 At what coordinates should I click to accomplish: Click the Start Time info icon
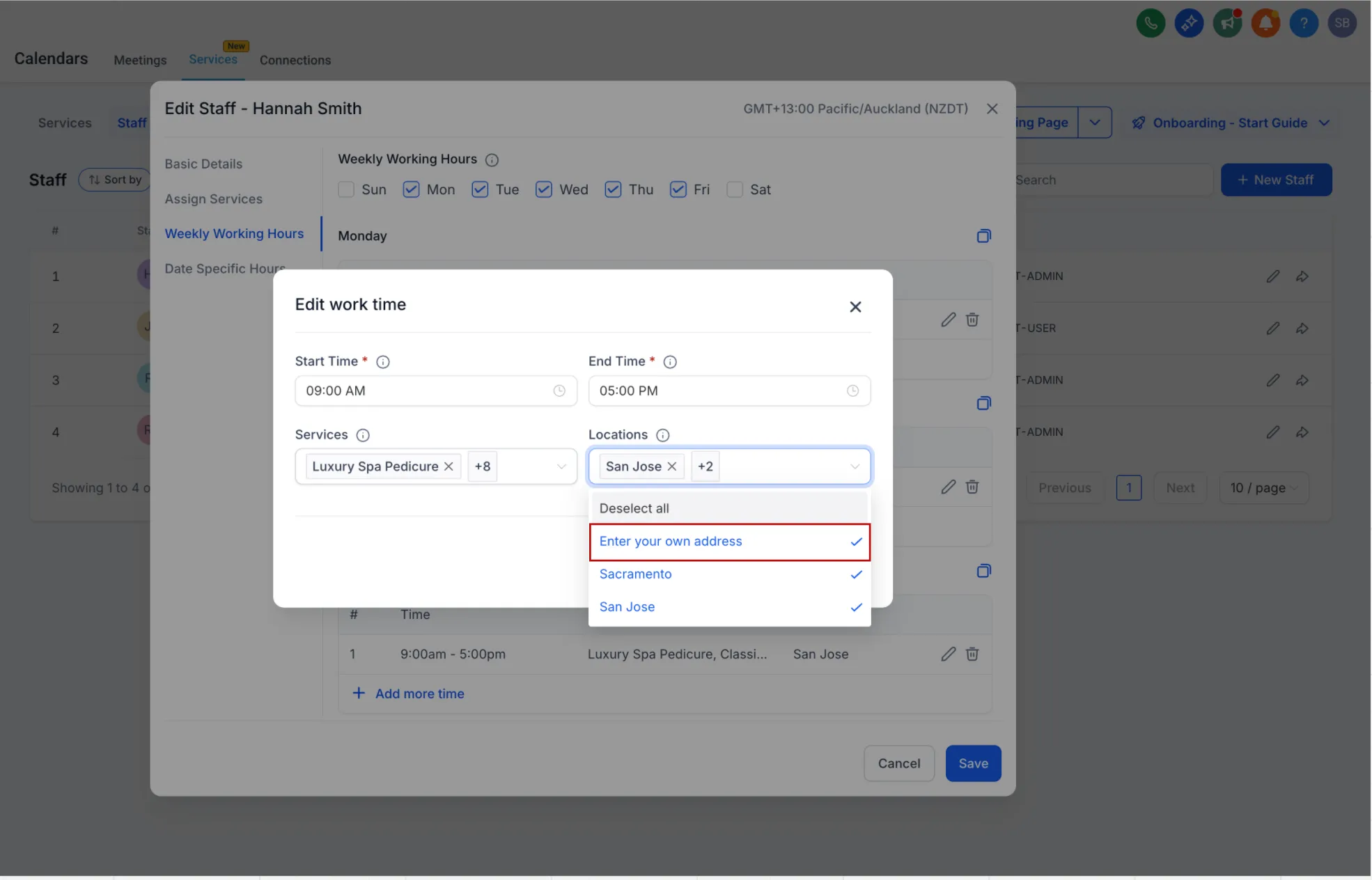coord(383,362)
